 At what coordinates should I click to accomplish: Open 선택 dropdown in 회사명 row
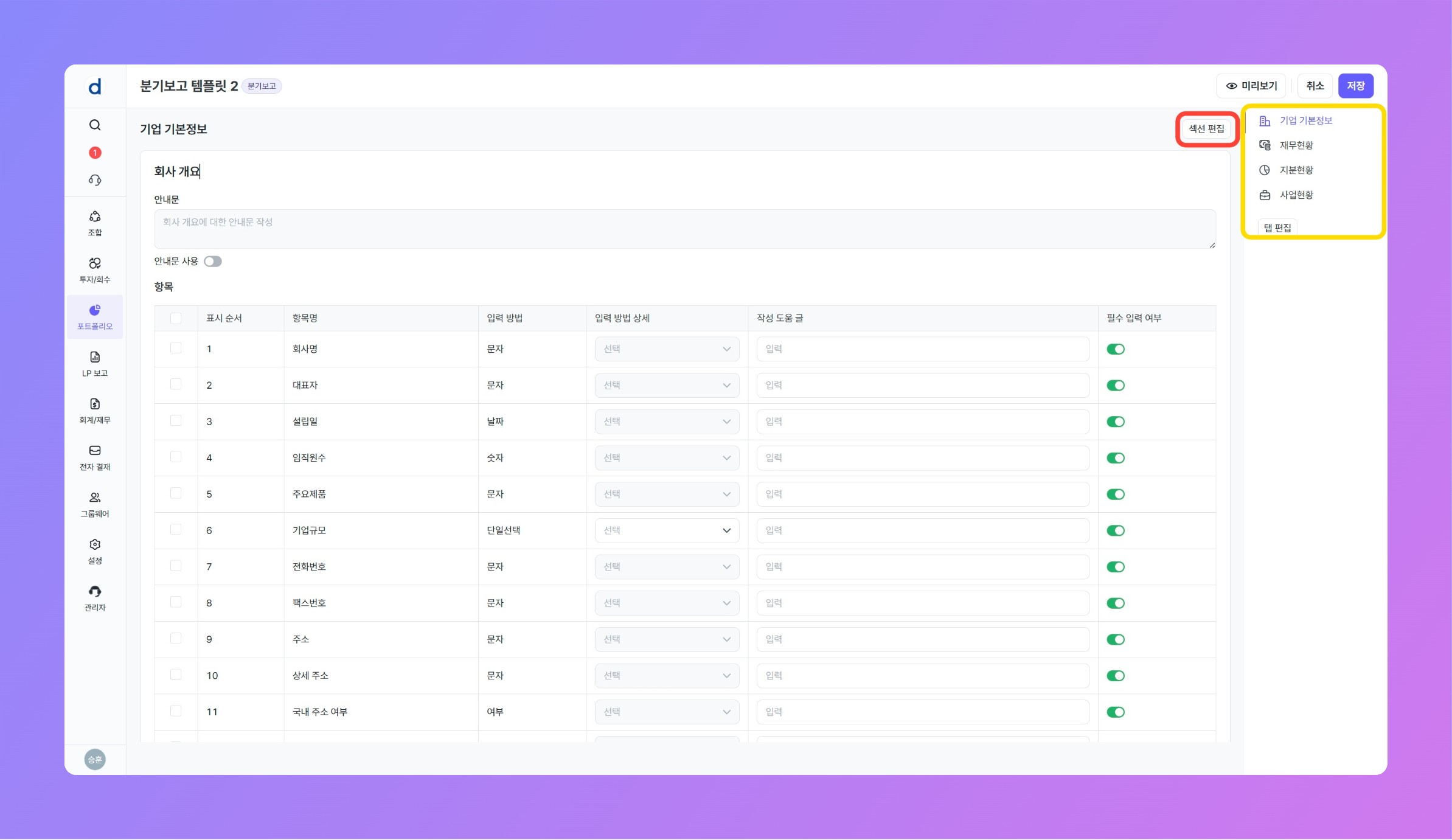667,349
